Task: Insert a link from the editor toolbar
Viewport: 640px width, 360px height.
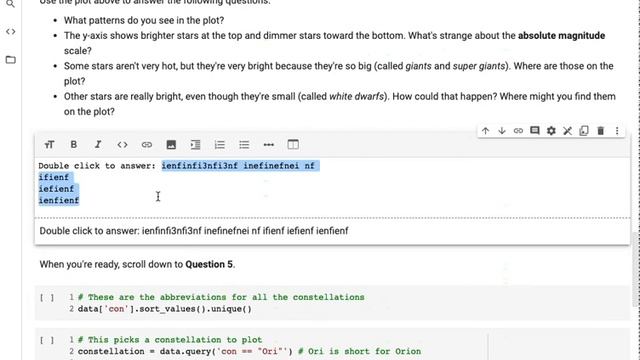Action: 147,144
